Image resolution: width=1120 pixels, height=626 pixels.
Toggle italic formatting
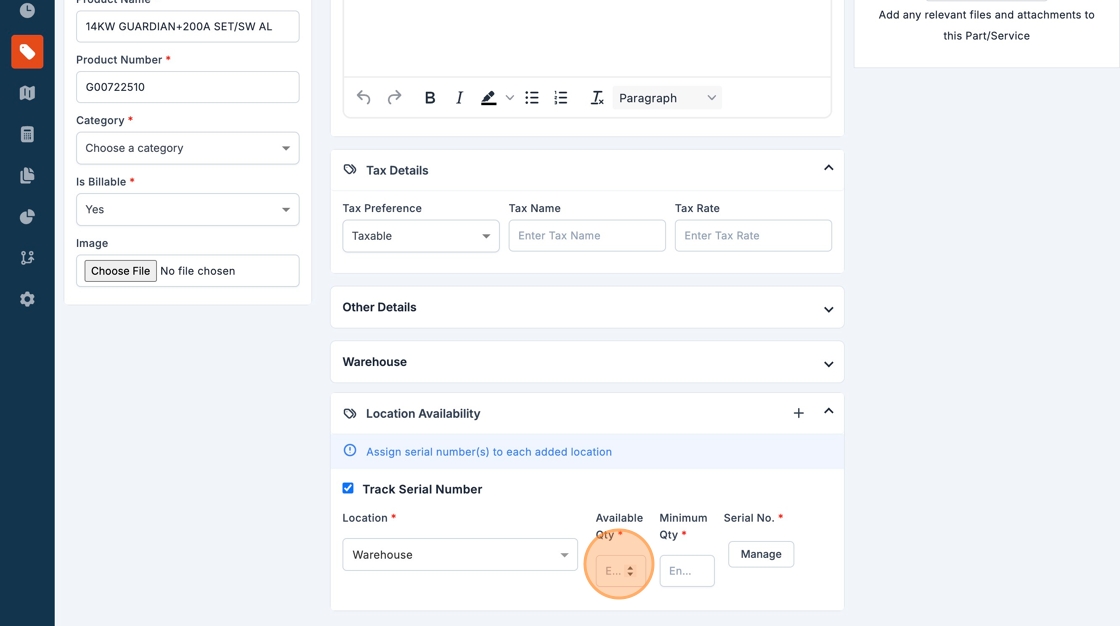point(459,98)
